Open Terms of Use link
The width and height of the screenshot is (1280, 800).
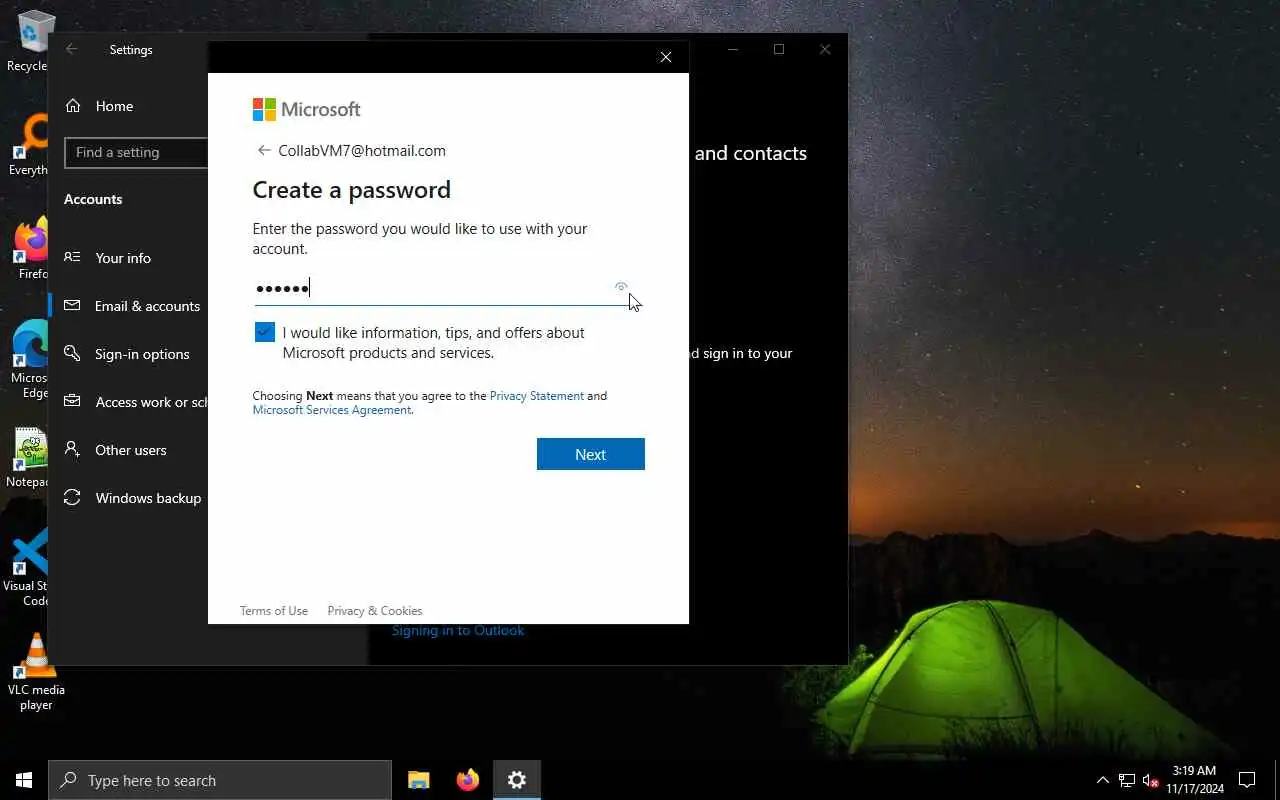pyautogui.click(x=274, y=611)
